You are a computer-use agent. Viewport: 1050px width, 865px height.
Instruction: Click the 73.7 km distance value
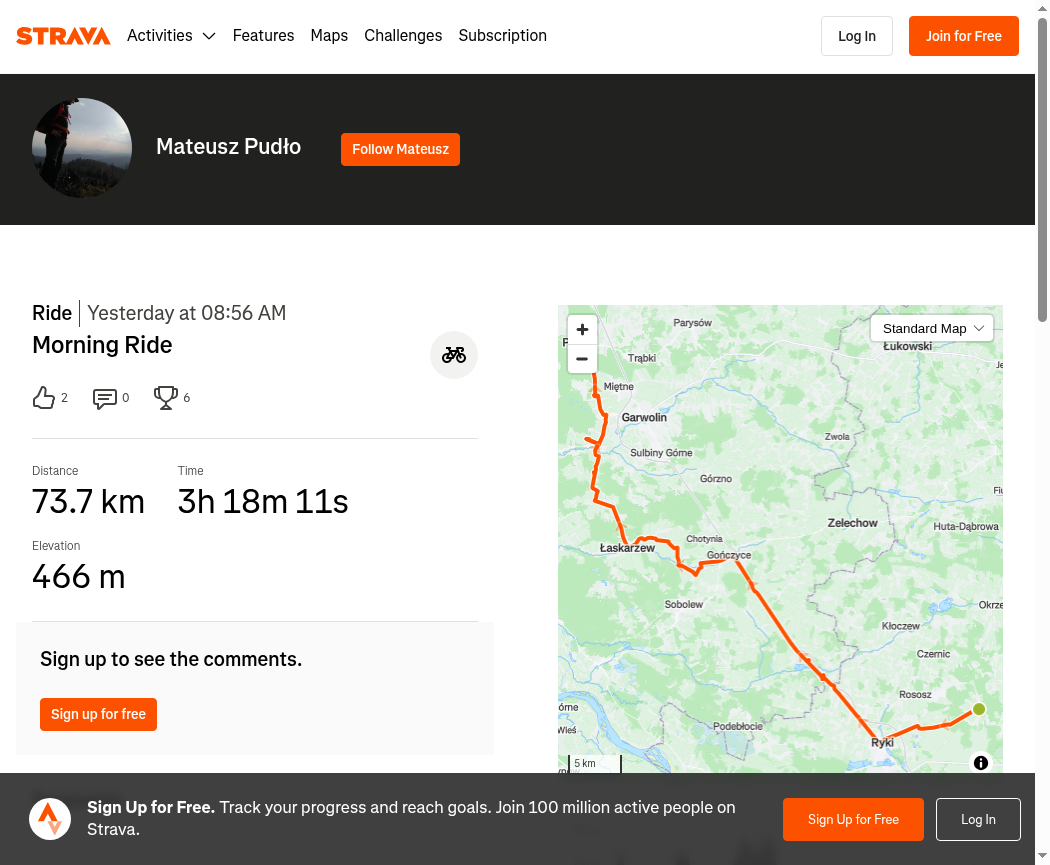click(88, 501)
